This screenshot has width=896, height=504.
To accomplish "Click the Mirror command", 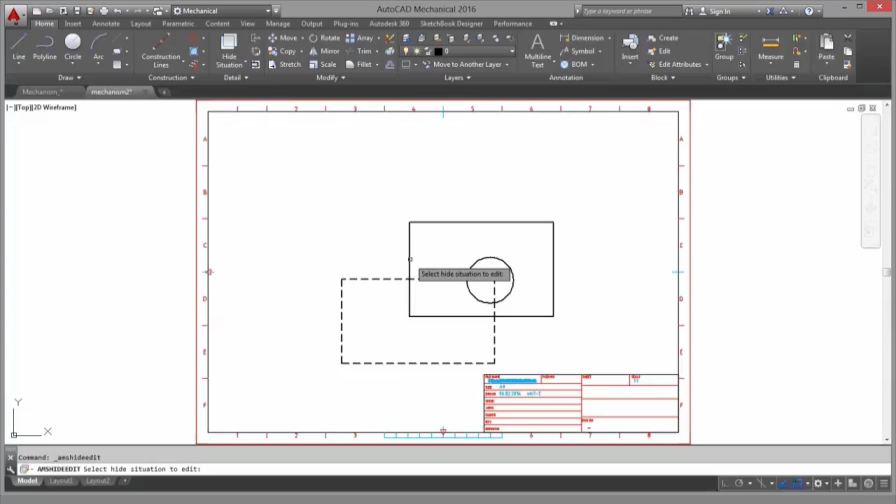I will pos(325,51).
